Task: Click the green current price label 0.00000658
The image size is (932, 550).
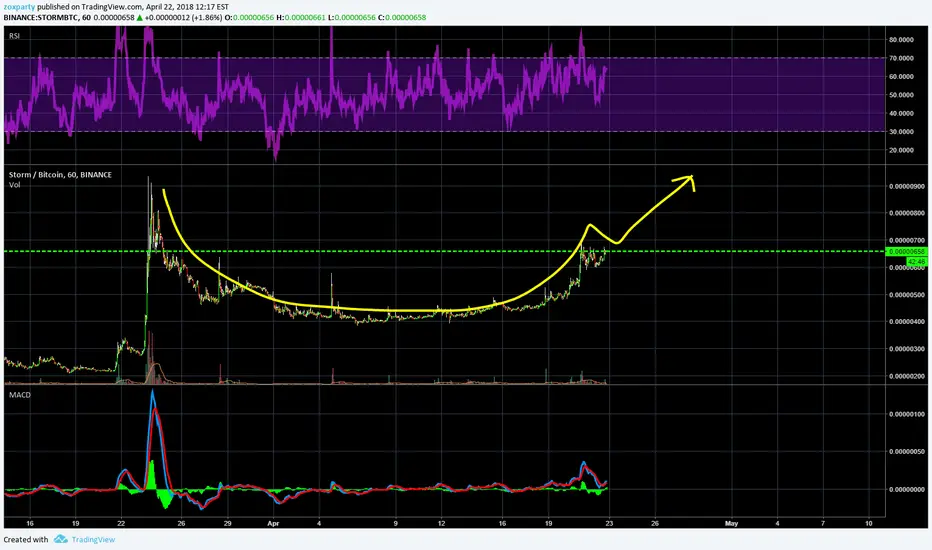Action: pyautogui.click(x=906, y=252)
